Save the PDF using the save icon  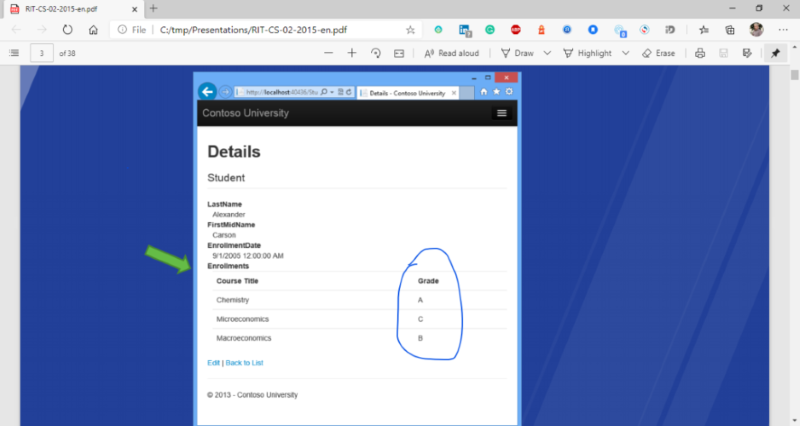(724, 53)
